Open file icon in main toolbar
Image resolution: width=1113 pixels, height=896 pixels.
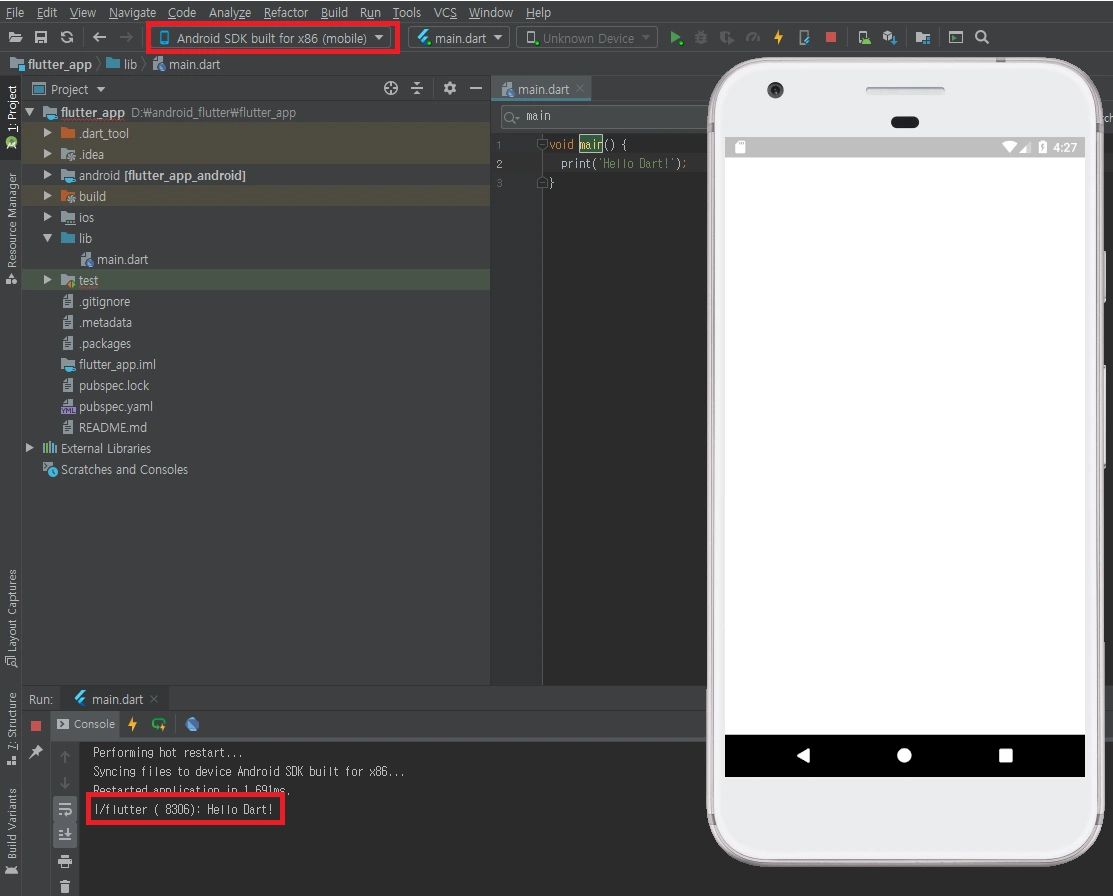(x=15, y=38)
